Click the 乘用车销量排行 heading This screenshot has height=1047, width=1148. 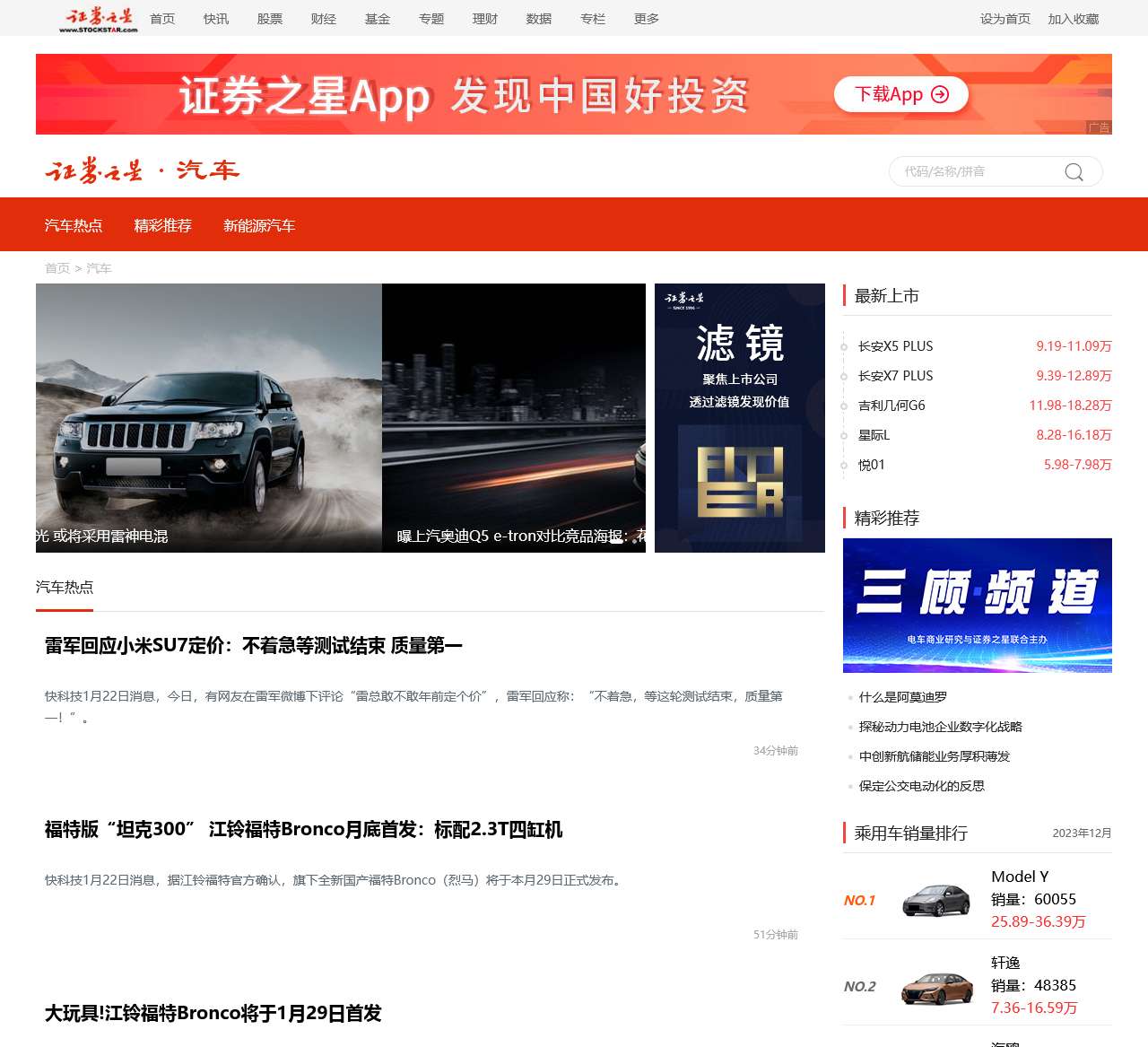tap(910, 833)
